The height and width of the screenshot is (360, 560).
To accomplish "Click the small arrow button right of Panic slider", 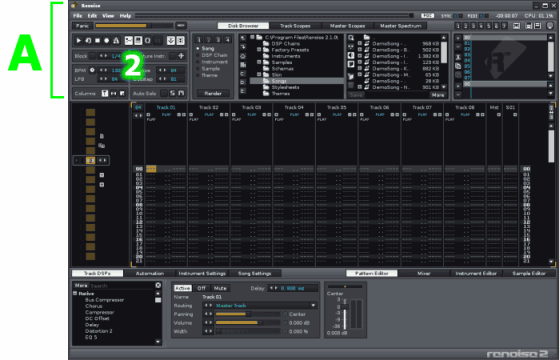I will pyautogui.click(x=181, y=26).
